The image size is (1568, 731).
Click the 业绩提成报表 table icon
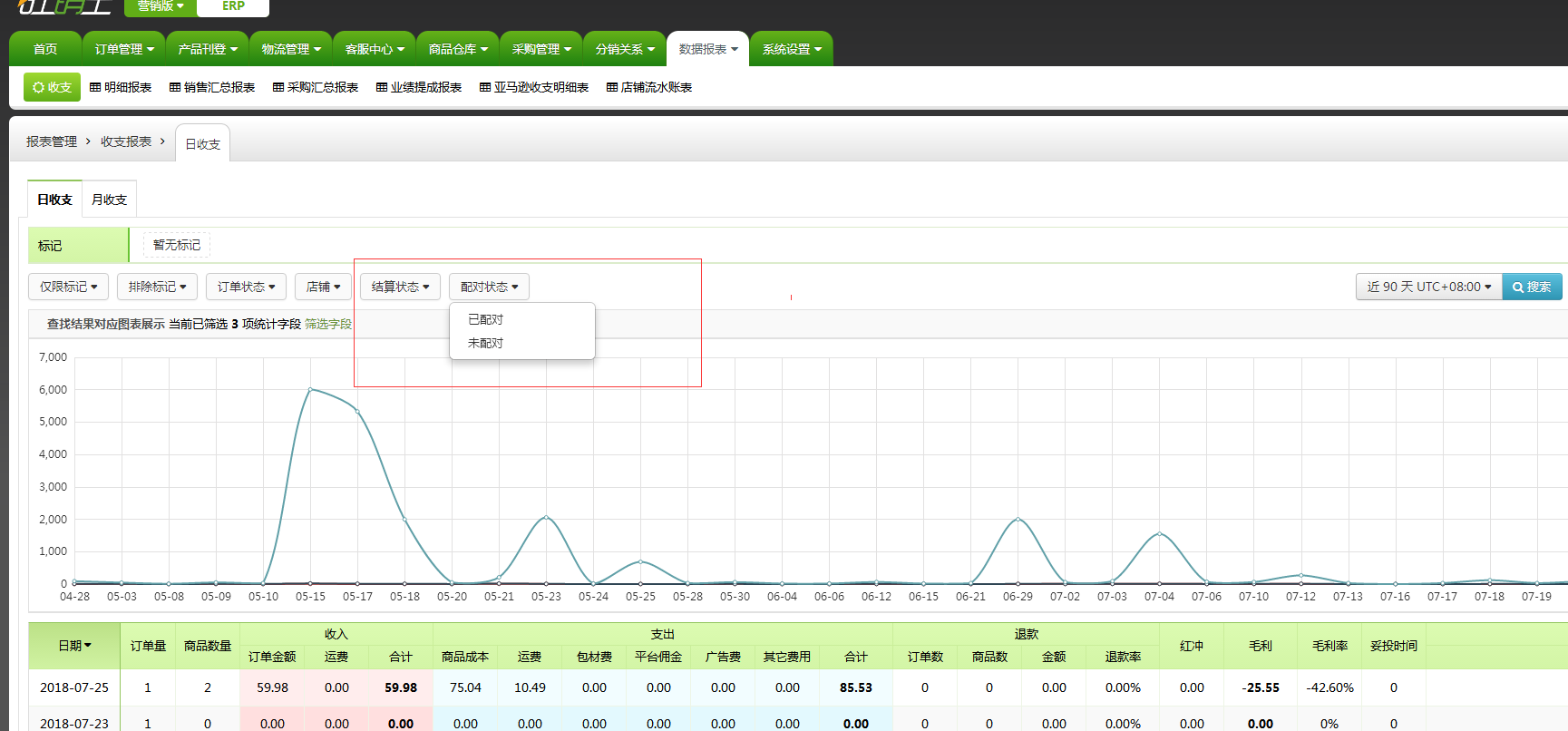tap(382, 87)
